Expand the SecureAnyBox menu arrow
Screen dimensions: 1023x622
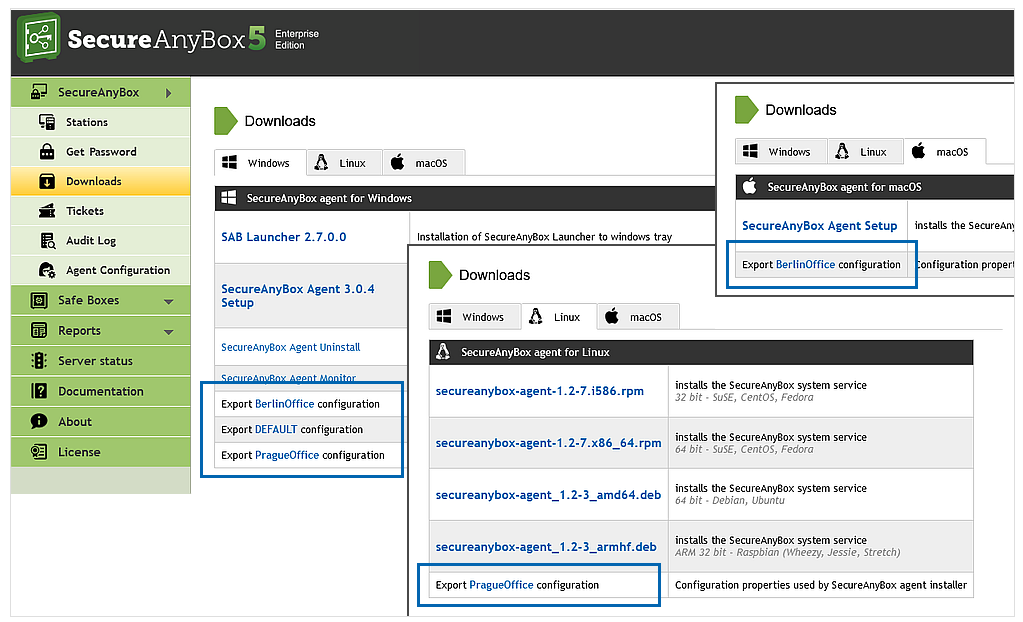[x=168, y=93]
